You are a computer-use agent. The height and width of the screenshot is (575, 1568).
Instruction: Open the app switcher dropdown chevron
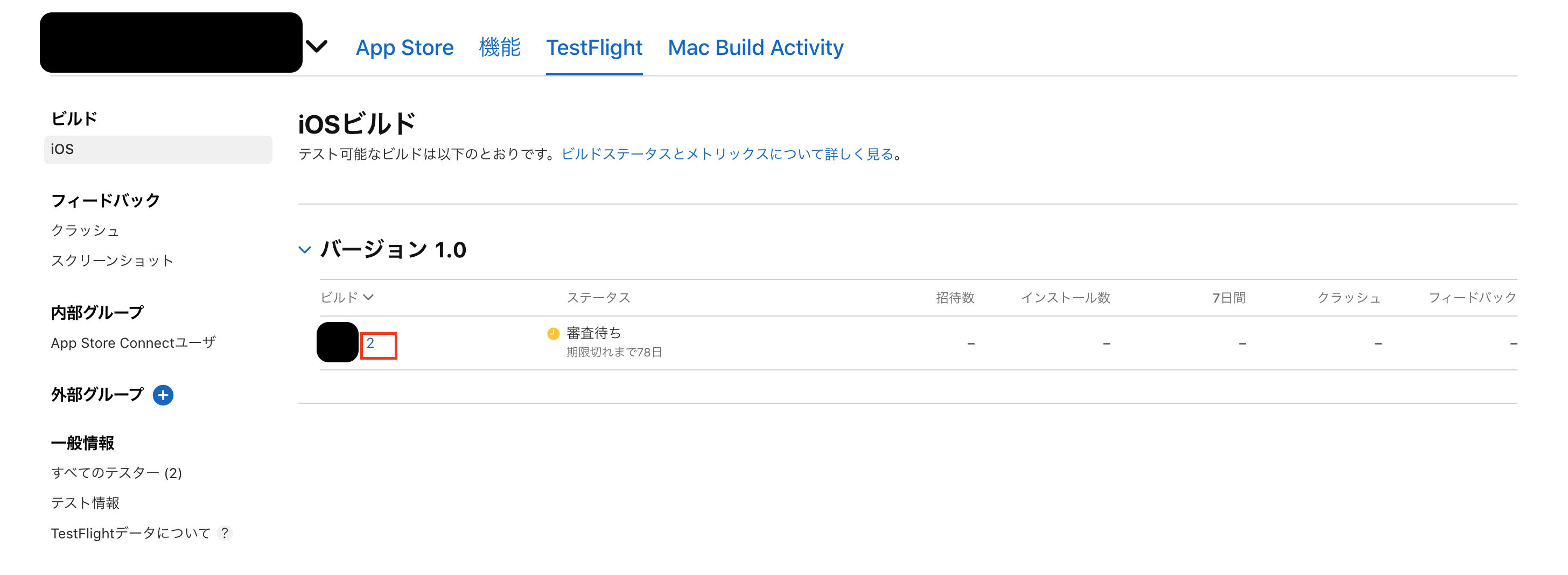pos(317,46)
